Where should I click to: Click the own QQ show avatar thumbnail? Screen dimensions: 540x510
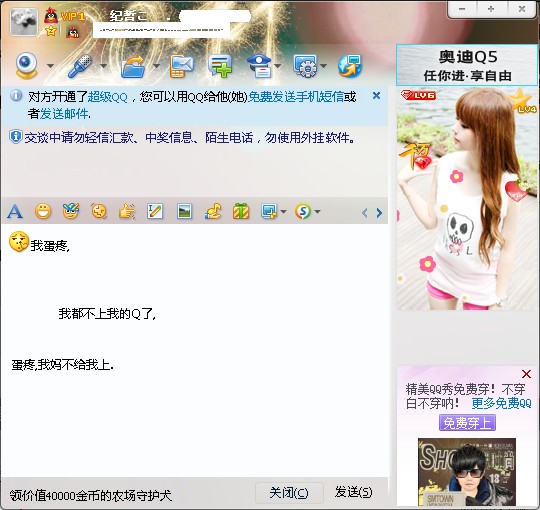[x=467, y=472]
